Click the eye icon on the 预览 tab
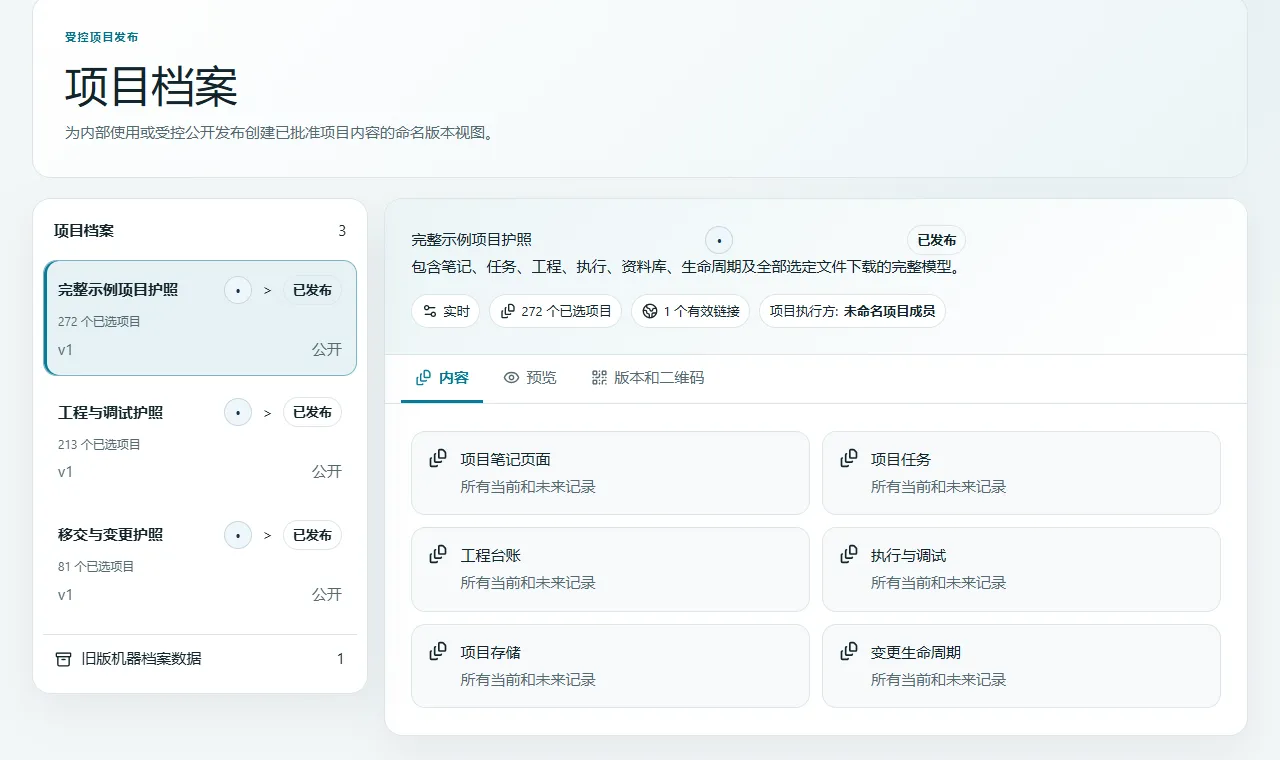Viewport: 1280px width, 760px height. pyautogui.click(x=511, y=378)
